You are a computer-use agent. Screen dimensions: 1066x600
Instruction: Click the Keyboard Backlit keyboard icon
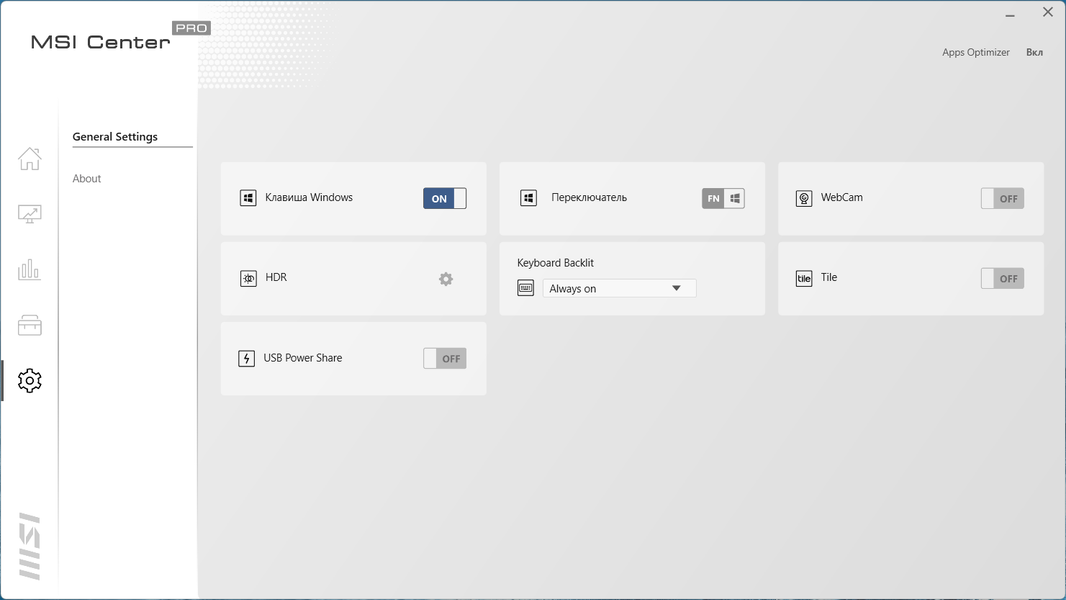(526, 288)
